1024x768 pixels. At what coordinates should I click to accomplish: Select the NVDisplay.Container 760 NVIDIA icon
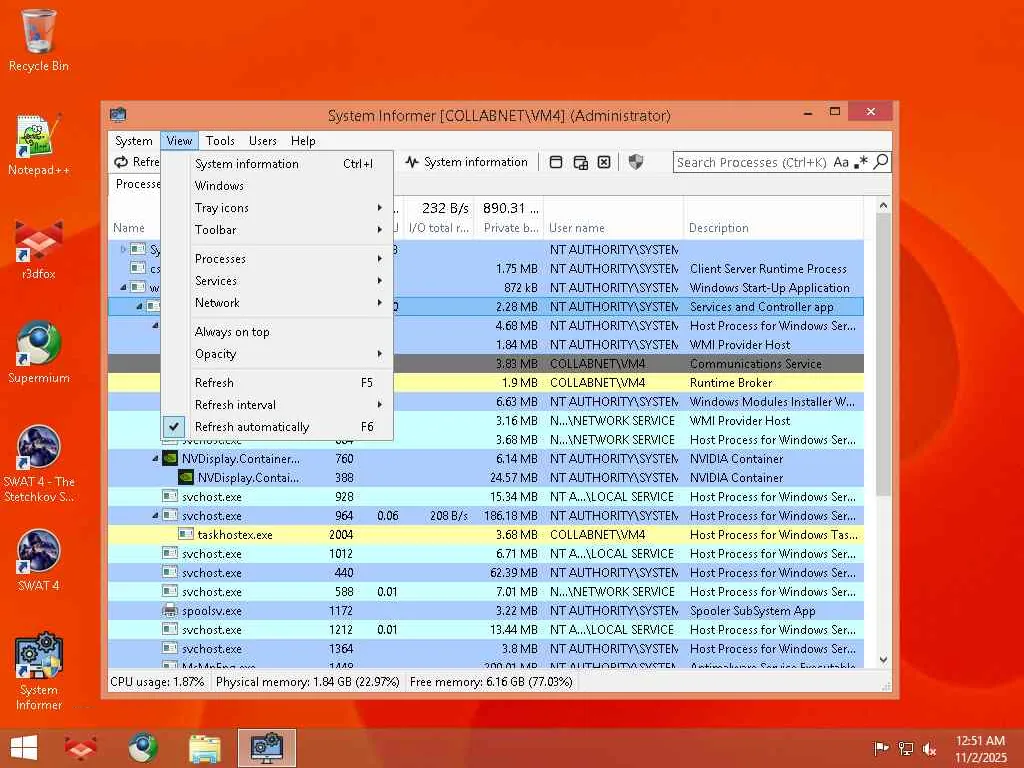170,458
